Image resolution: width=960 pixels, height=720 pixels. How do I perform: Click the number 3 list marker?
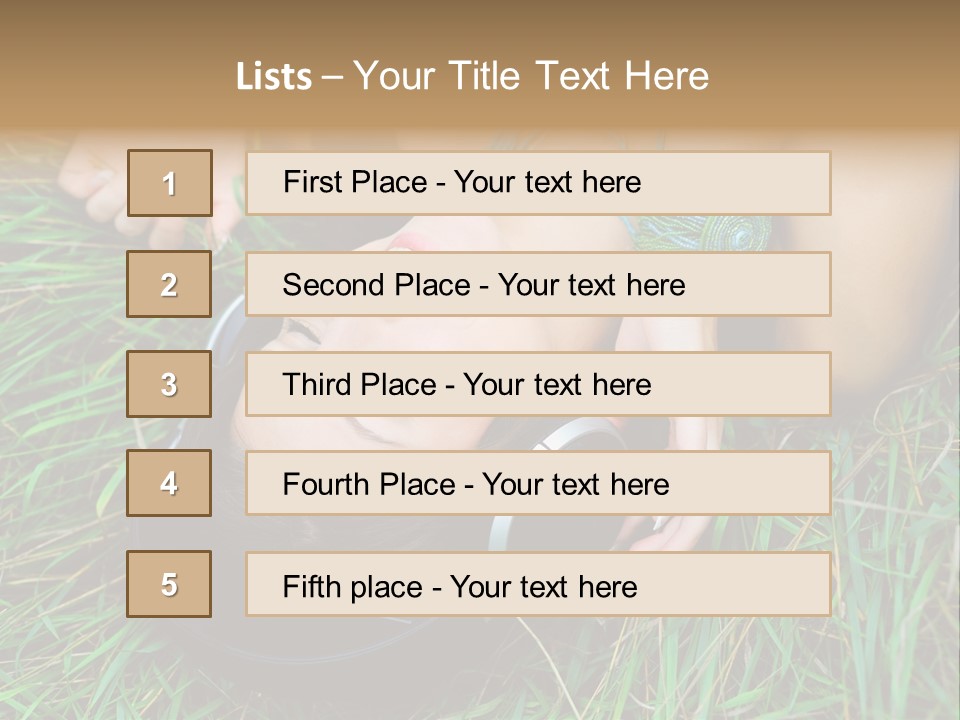tap(169, 384)
